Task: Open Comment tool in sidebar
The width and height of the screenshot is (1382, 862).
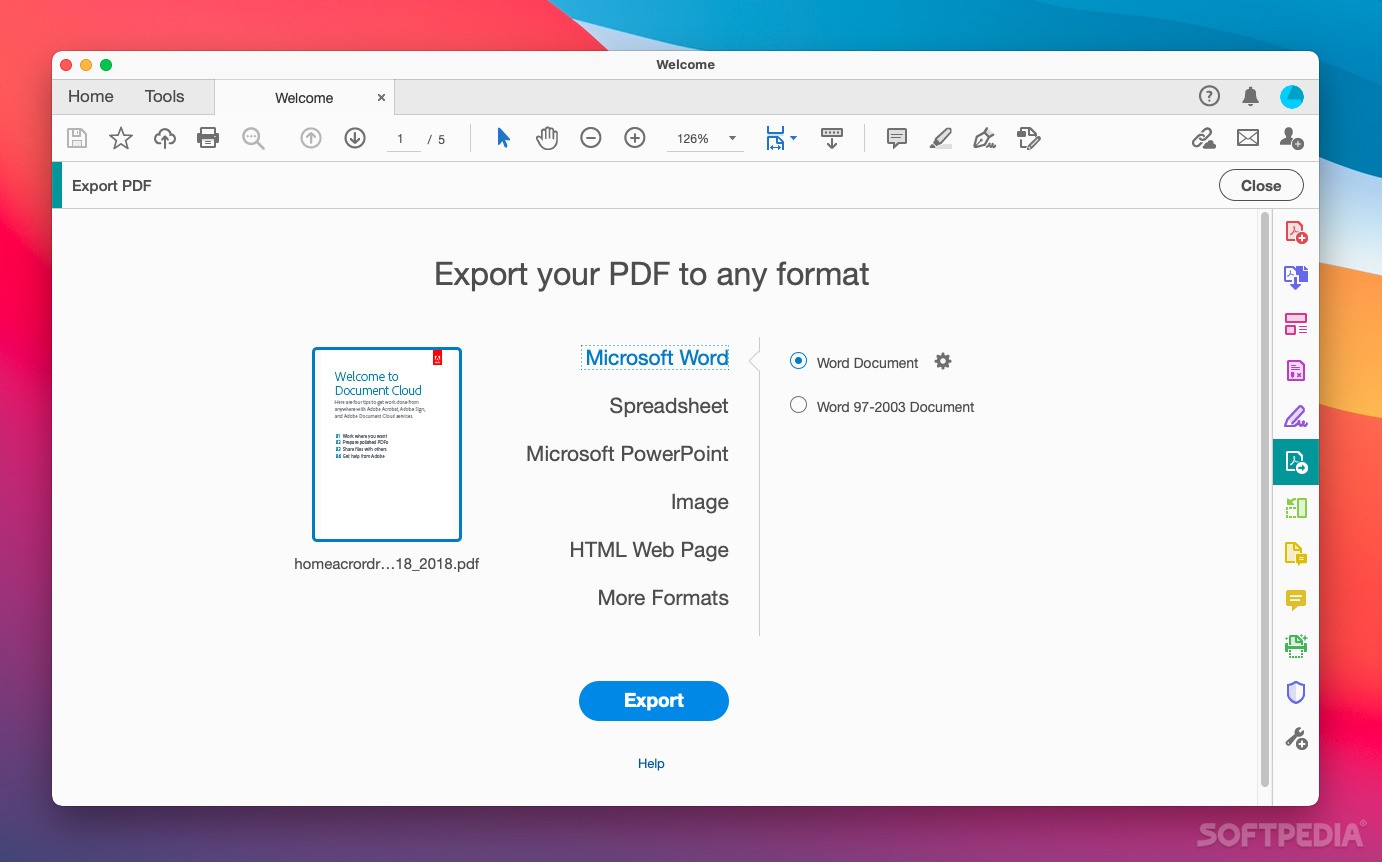Action: click(x=1296, y=600)
